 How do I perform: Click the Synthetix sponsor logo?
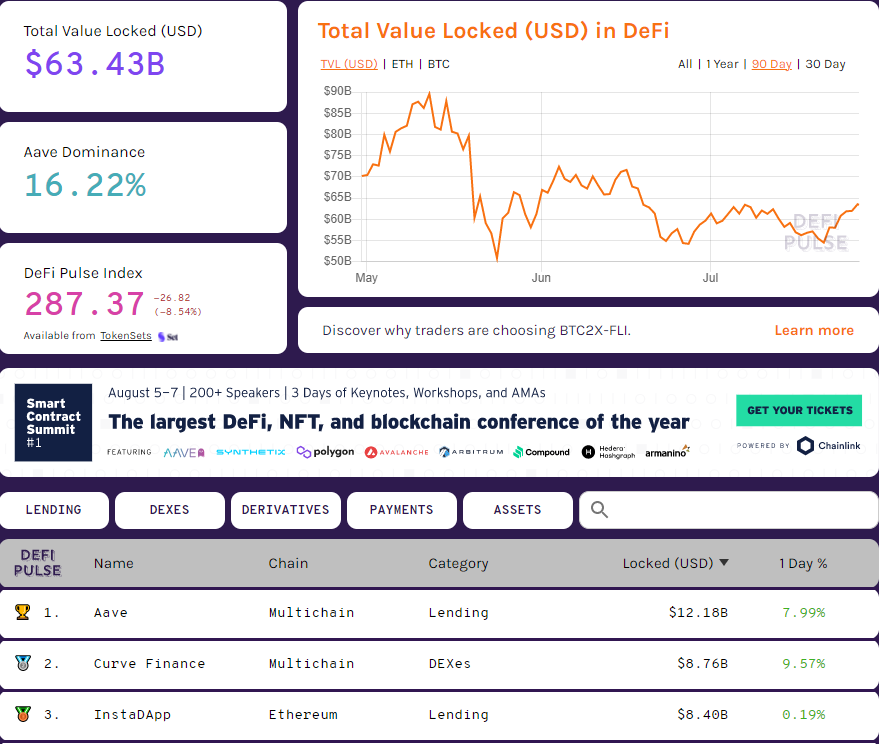250,452
